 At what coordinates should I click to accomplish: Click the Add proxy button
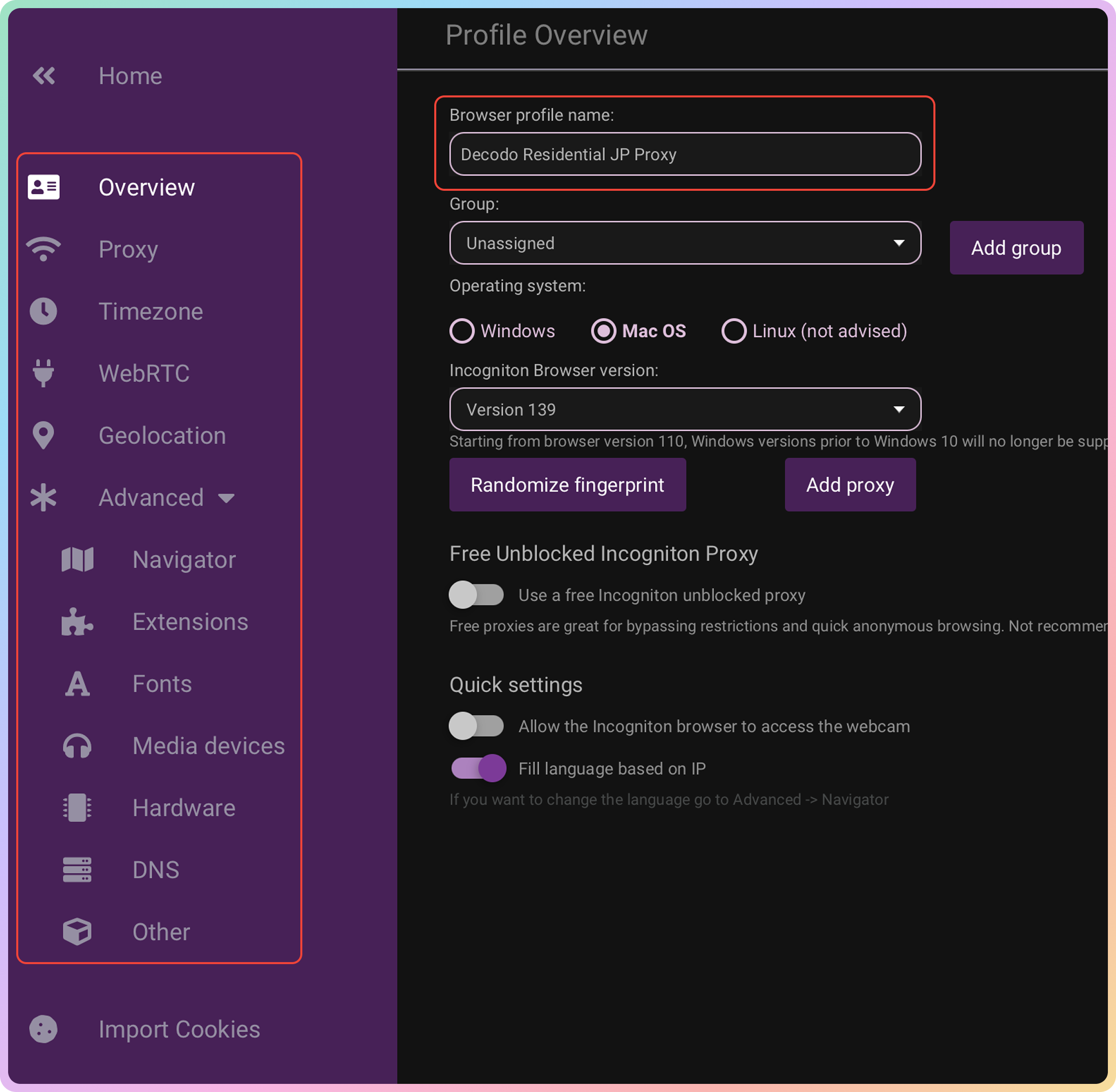pos(849,485)
